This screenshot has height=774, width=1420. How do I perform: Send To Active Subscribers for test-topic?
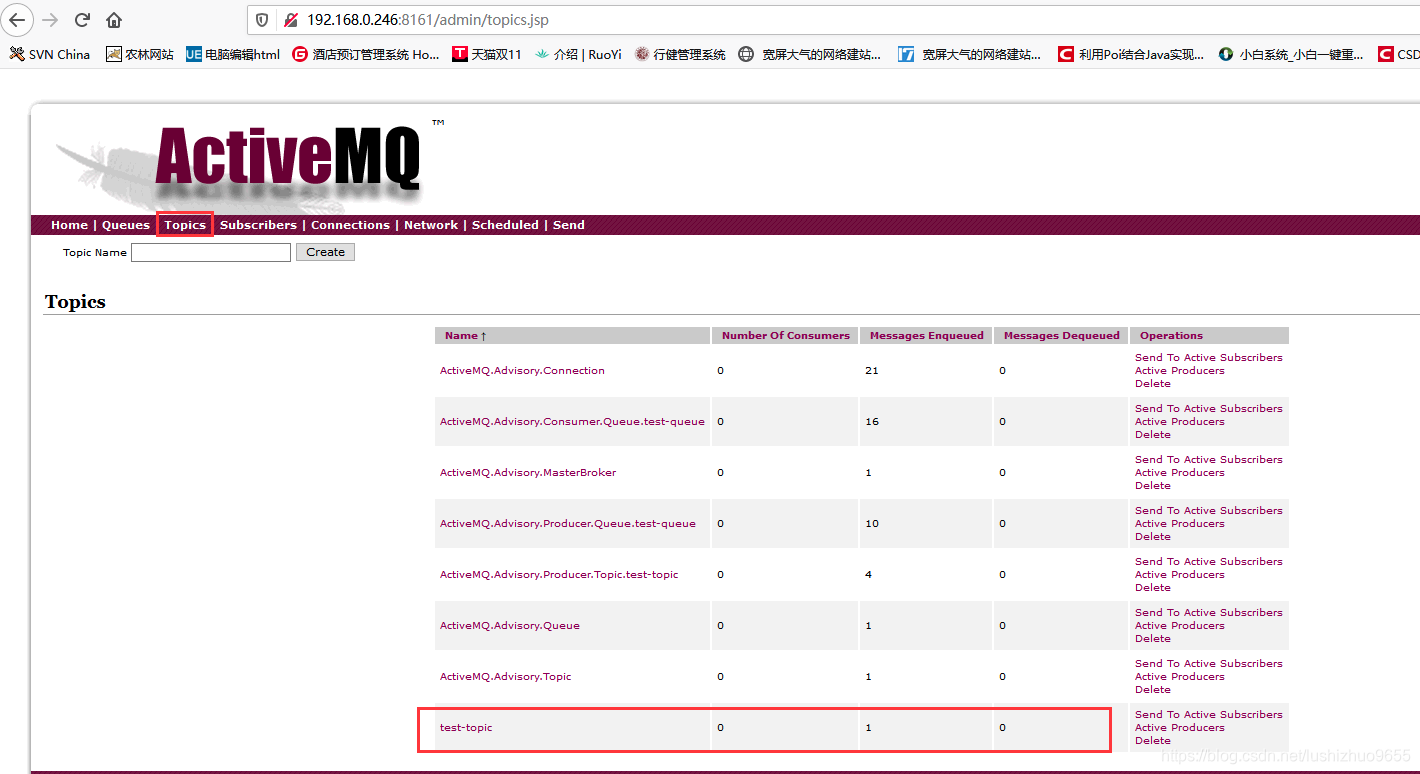point(1208,715)
